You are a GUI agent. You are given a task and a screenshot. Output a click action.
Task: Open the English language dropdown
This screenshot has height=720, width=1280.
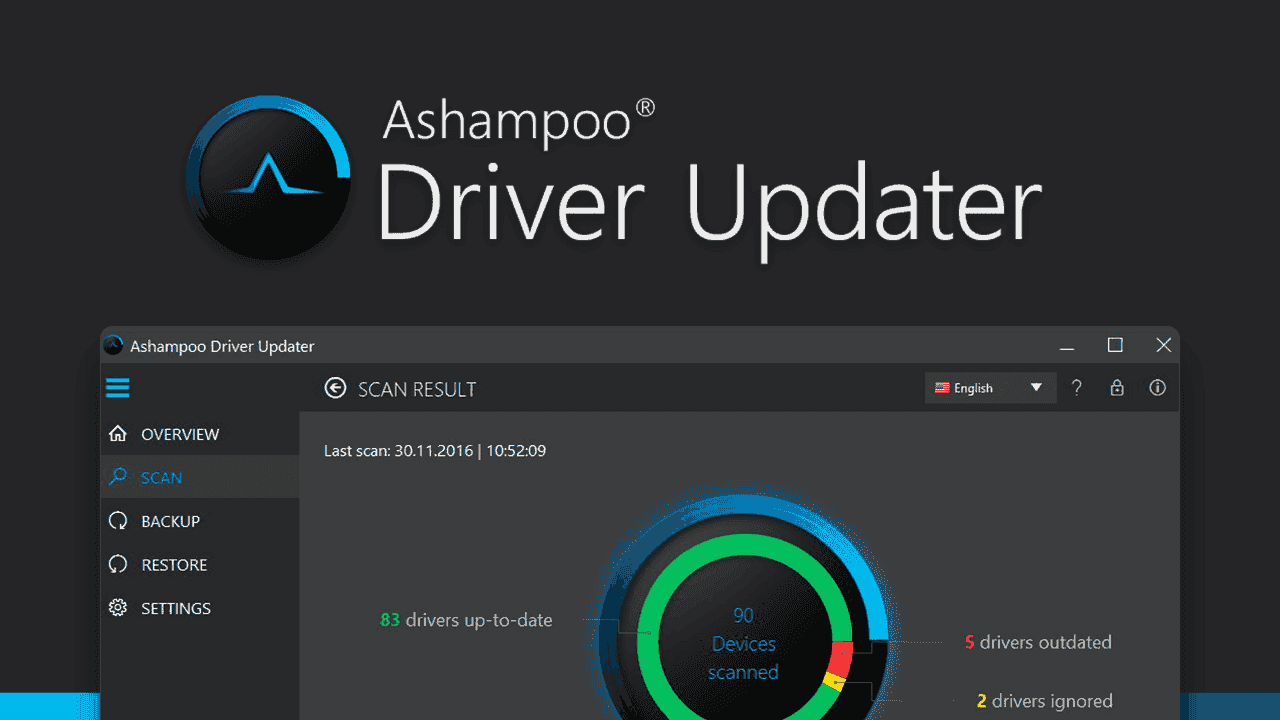click(x=990, y=388)
